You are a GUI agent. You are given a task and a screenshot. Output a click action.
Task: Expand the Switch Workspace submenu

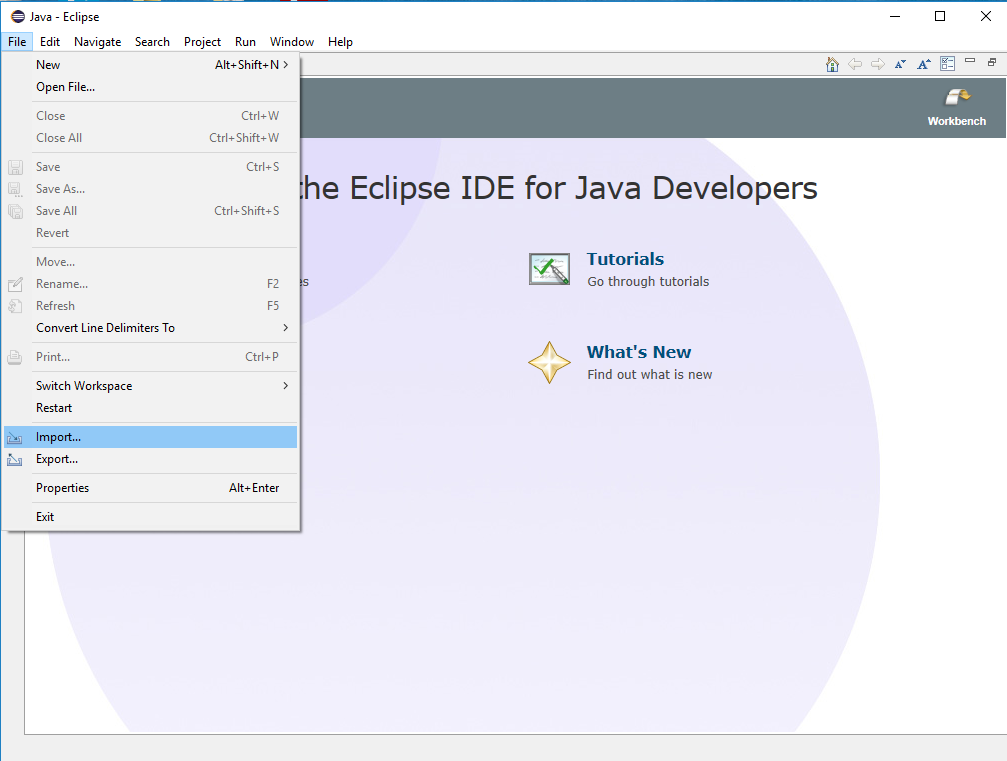click(150, 385)
